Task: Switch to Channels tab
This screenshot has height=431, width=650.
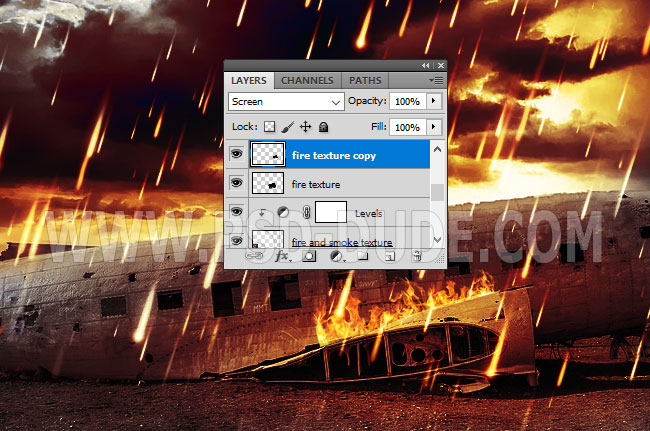Action: coord(307,80)
